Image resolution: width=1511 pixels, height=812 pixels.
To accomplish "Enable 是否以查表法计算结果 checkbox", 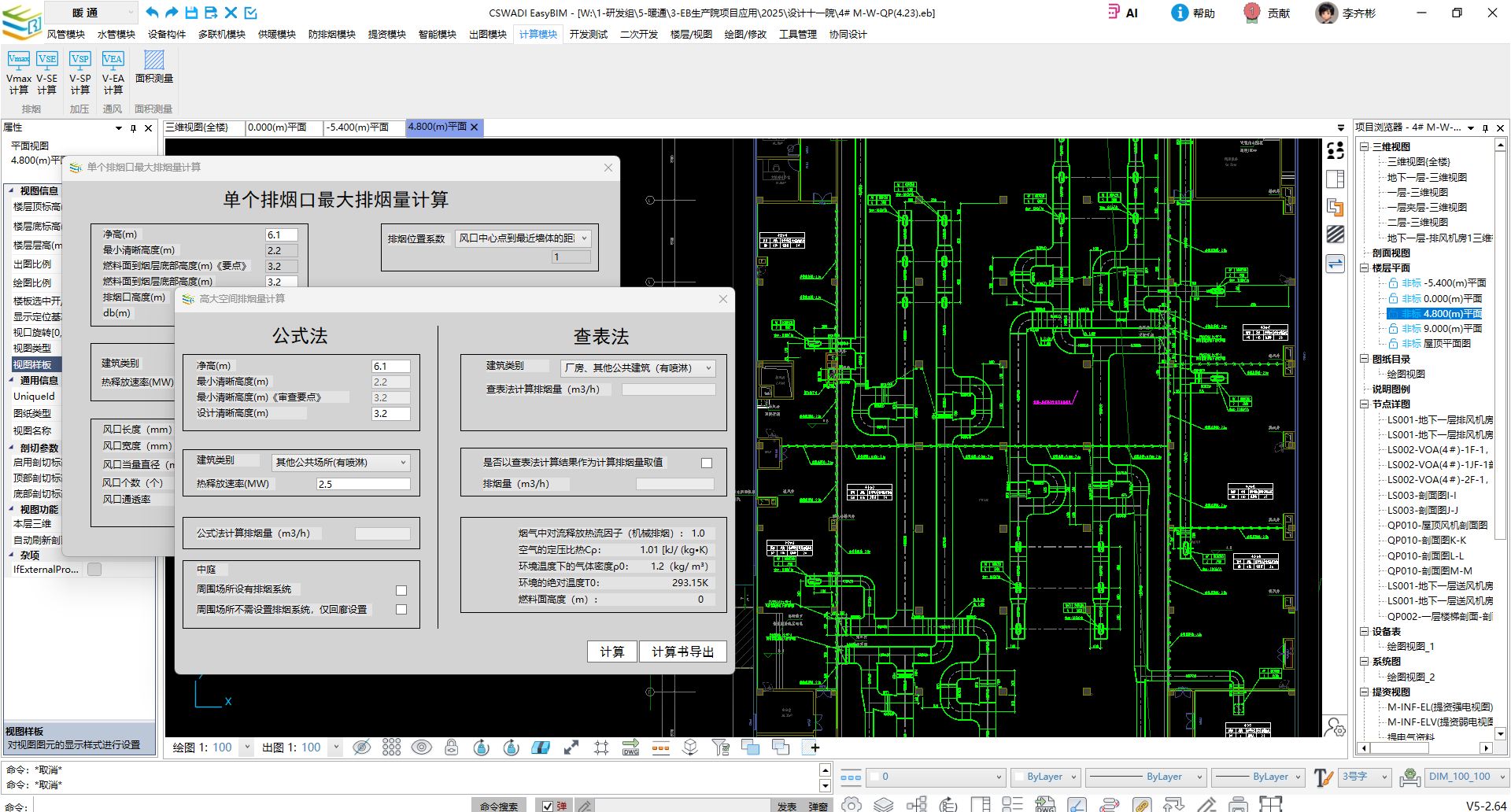I will pos(707,463).
